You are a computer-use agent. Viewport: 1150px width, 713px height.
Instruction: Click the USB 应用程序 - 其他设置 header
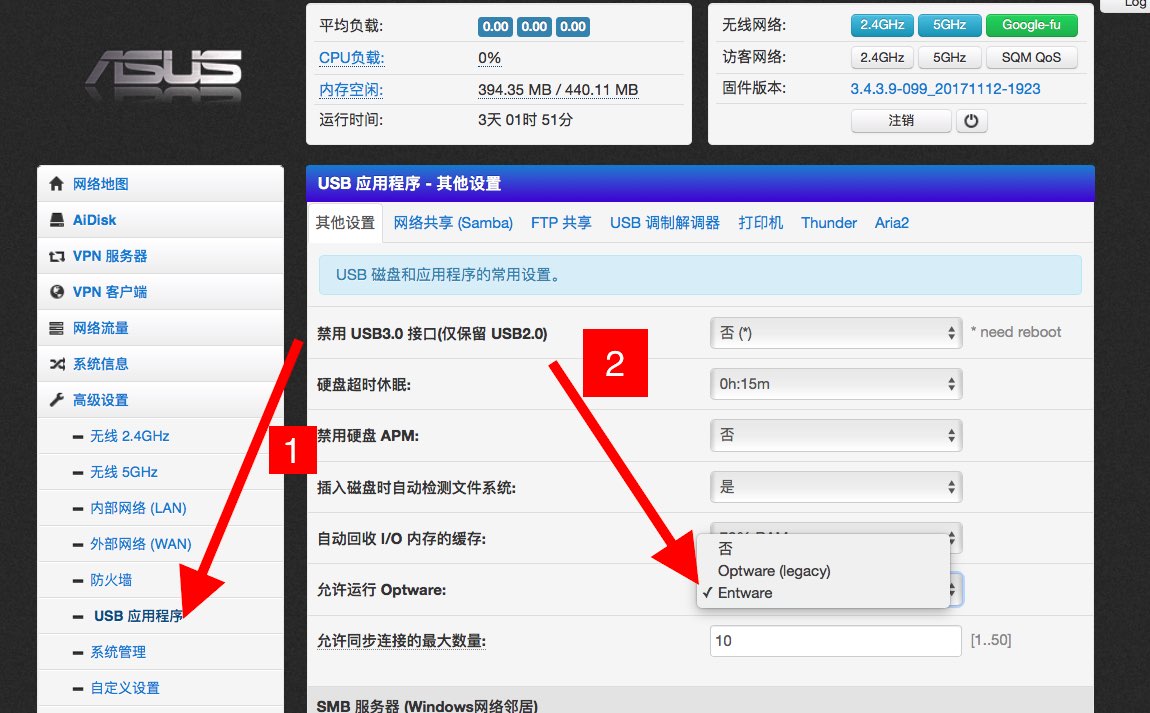pyautogui.click(x=700, y=183)
